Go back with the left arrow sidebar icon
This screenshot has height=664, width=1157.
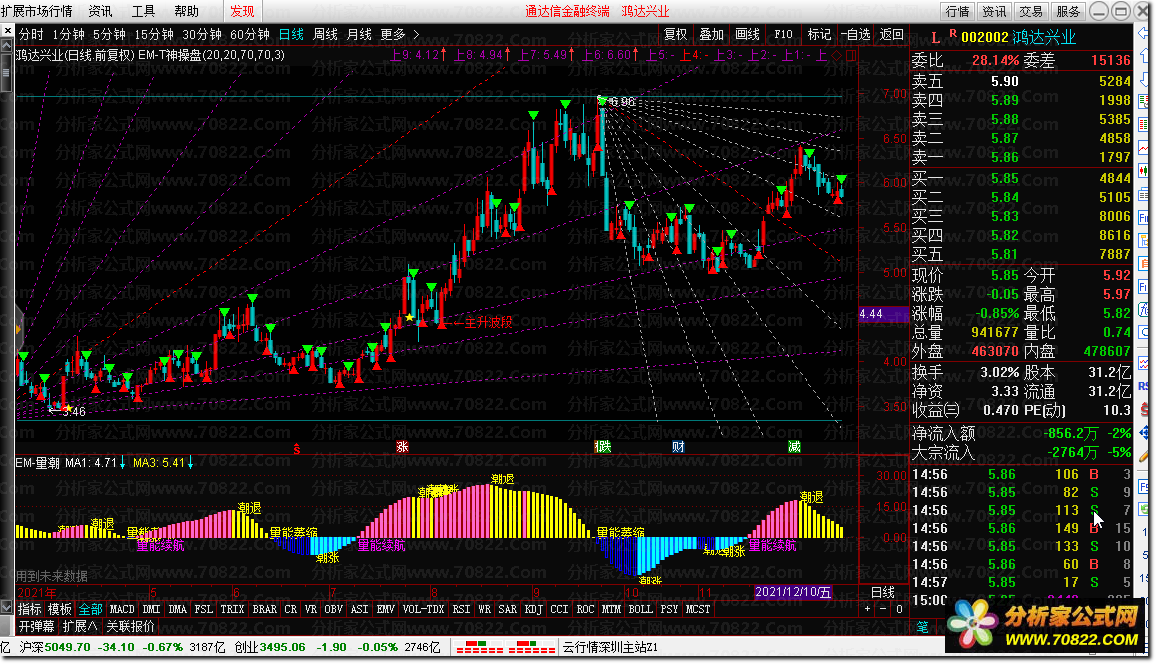click(x=1144, y=33)
